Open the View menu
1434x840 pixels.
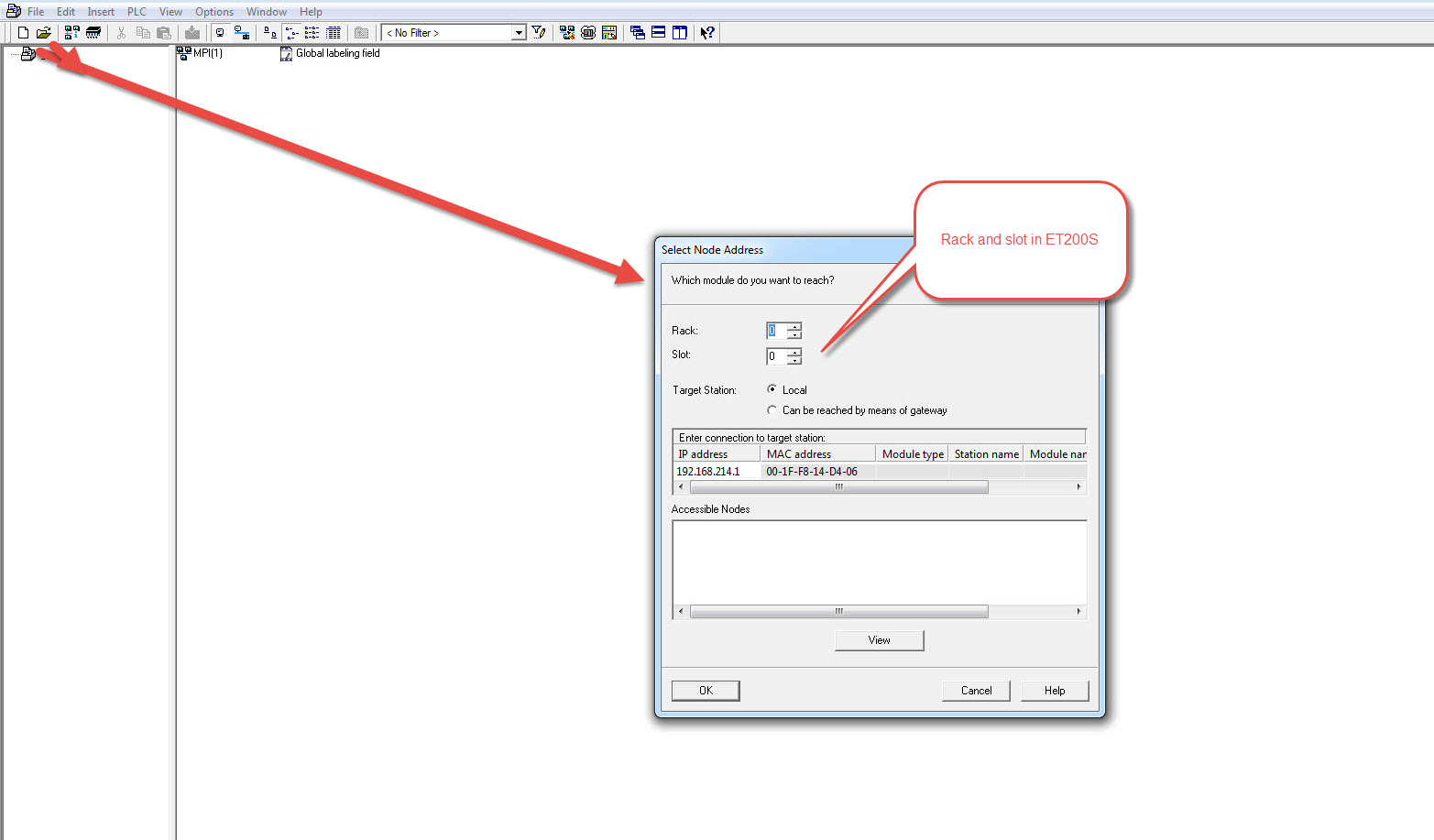[x=170, y=12]
